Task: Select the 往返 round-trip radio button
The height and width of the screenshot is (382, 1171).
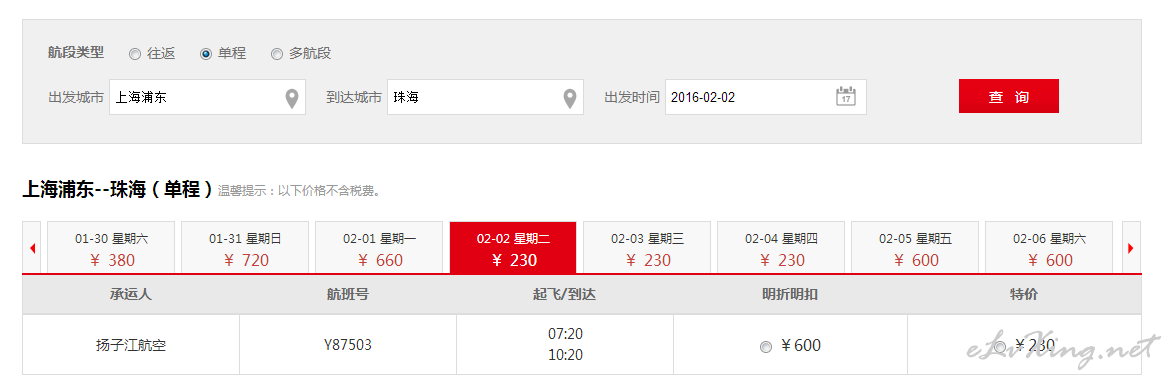Action: 134,54
